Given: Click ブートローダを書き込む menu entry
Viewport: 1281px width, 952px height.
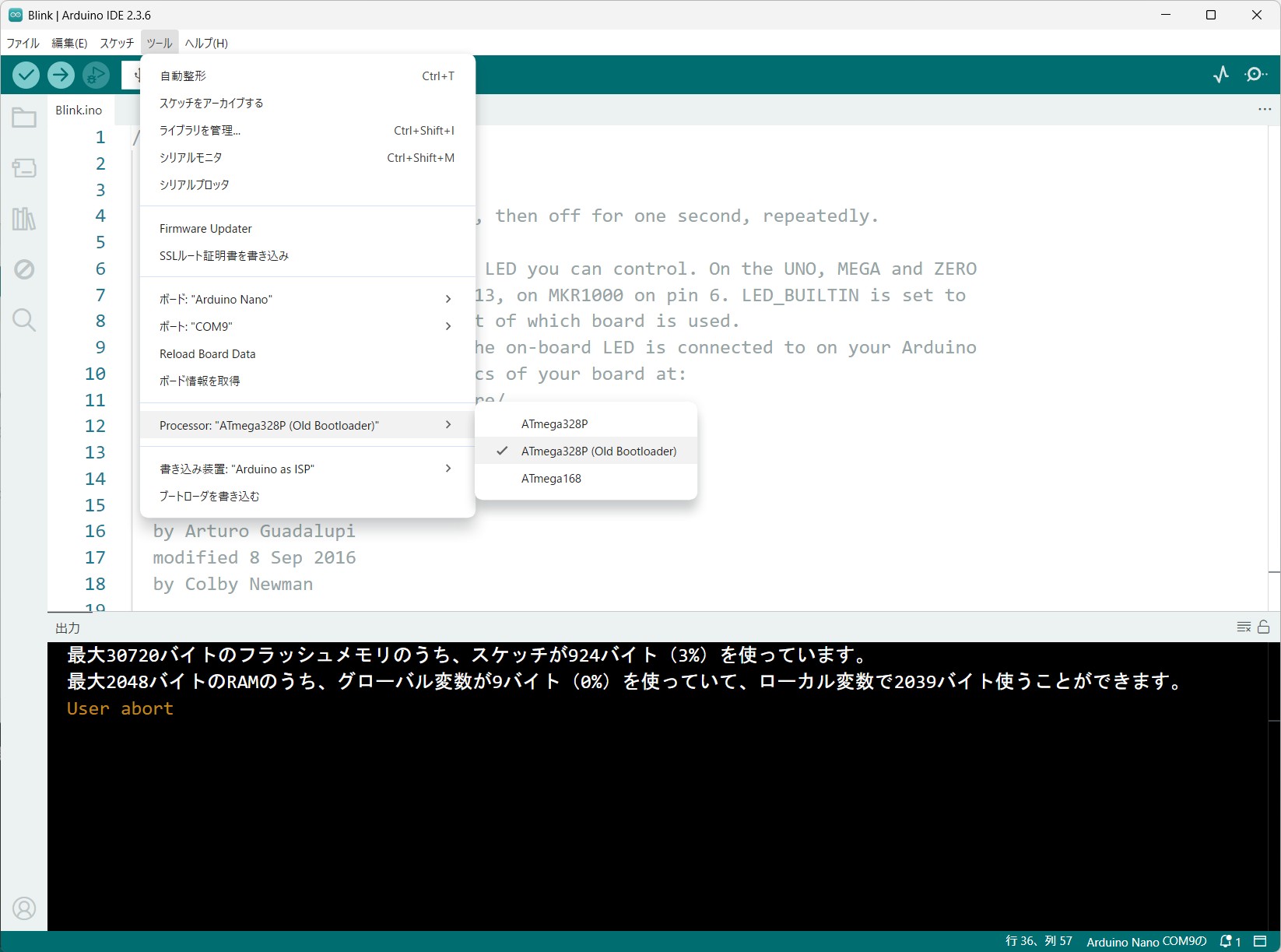Looking at the screenshot, I should tap(209, 497).
